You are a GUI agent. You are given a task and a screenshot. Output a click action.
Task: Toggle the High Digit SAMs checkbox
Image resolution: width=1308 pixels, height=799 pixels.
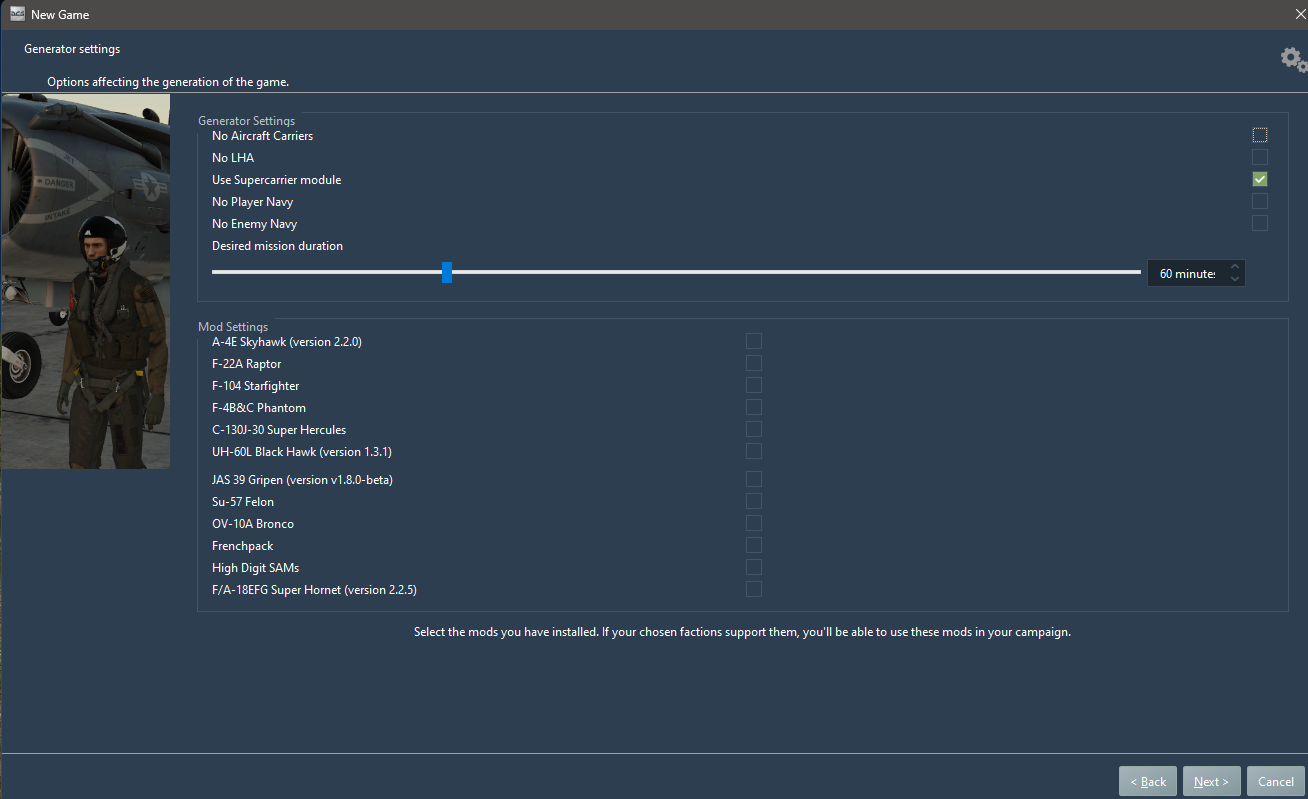tap(754, 567)
